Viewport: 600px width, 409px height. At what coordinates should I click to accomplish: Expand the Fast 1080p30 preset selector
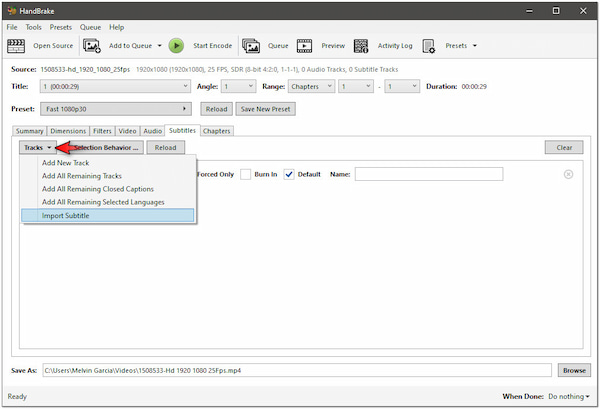click(x=117, y=109)
